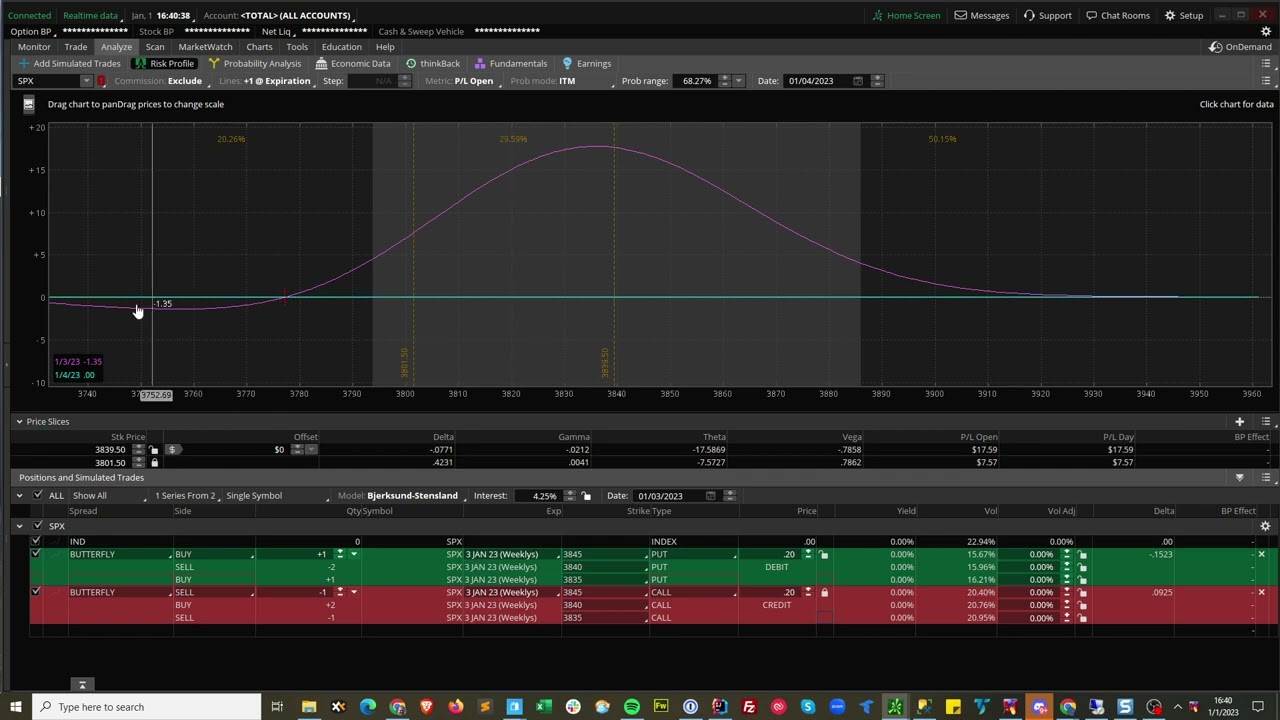This screenshot has height=720, width=1280.
Task: Toggle the SPX group checkbox
Action: (x=37, y=526)
